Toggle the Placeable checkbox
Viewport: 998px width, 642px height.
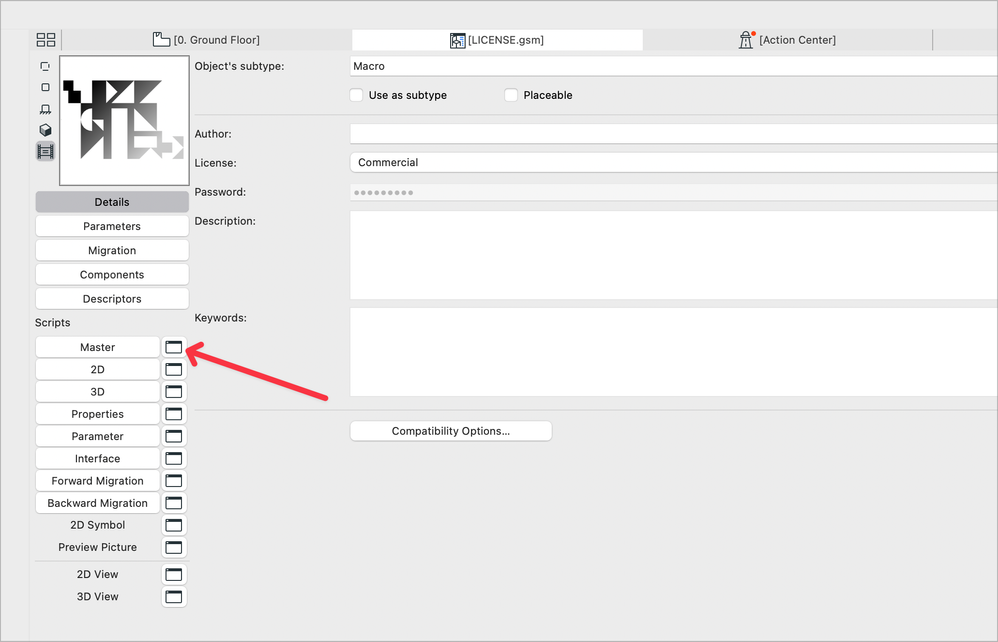coord(510,95)
